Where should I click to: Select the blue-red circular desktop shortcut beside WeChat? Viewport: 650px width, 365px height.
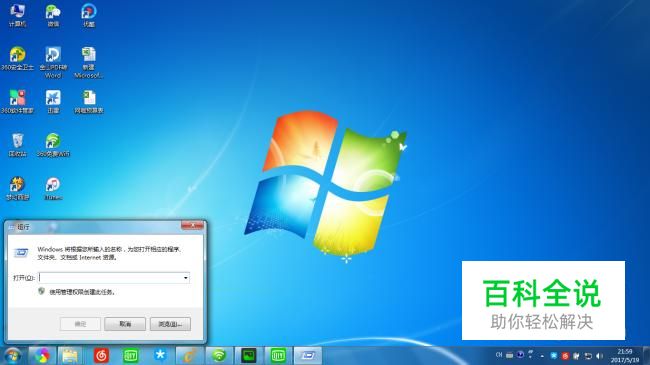tap(89, 16)
